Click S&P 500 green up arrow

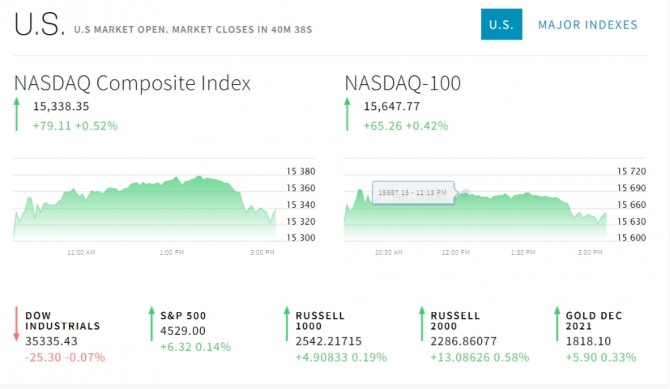click(152, 324)
